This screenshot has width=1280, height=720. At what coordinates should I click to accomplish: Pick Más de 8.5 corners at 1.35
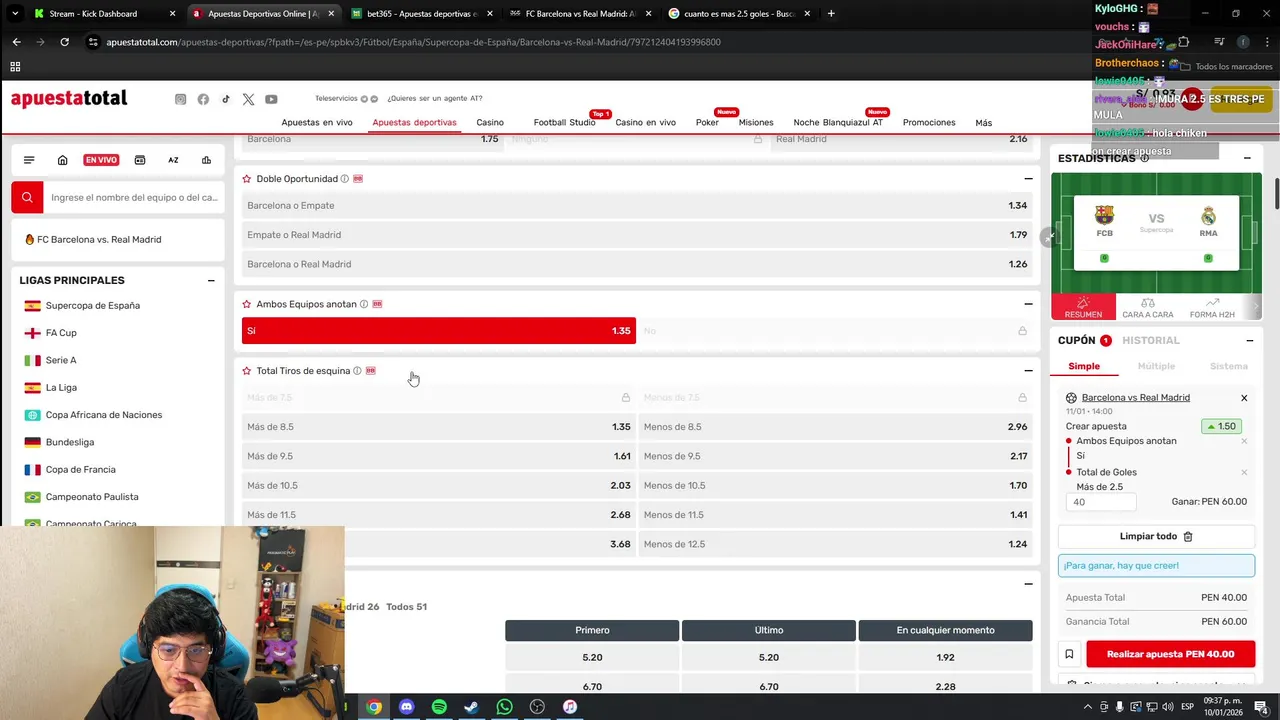click(438, 427)
